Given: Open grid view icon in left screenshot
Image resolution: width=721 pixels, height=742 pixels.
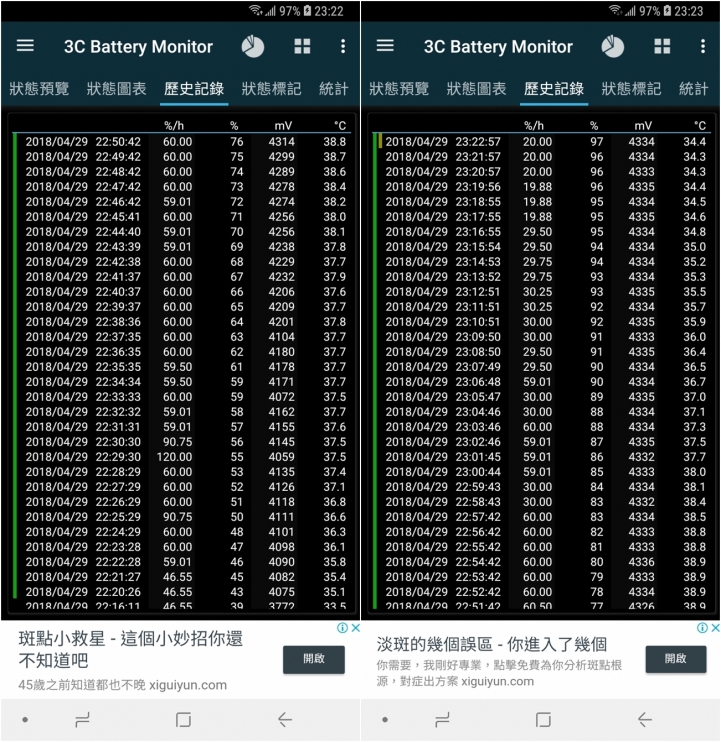Looking at the screenshot, I should [302, 46].
